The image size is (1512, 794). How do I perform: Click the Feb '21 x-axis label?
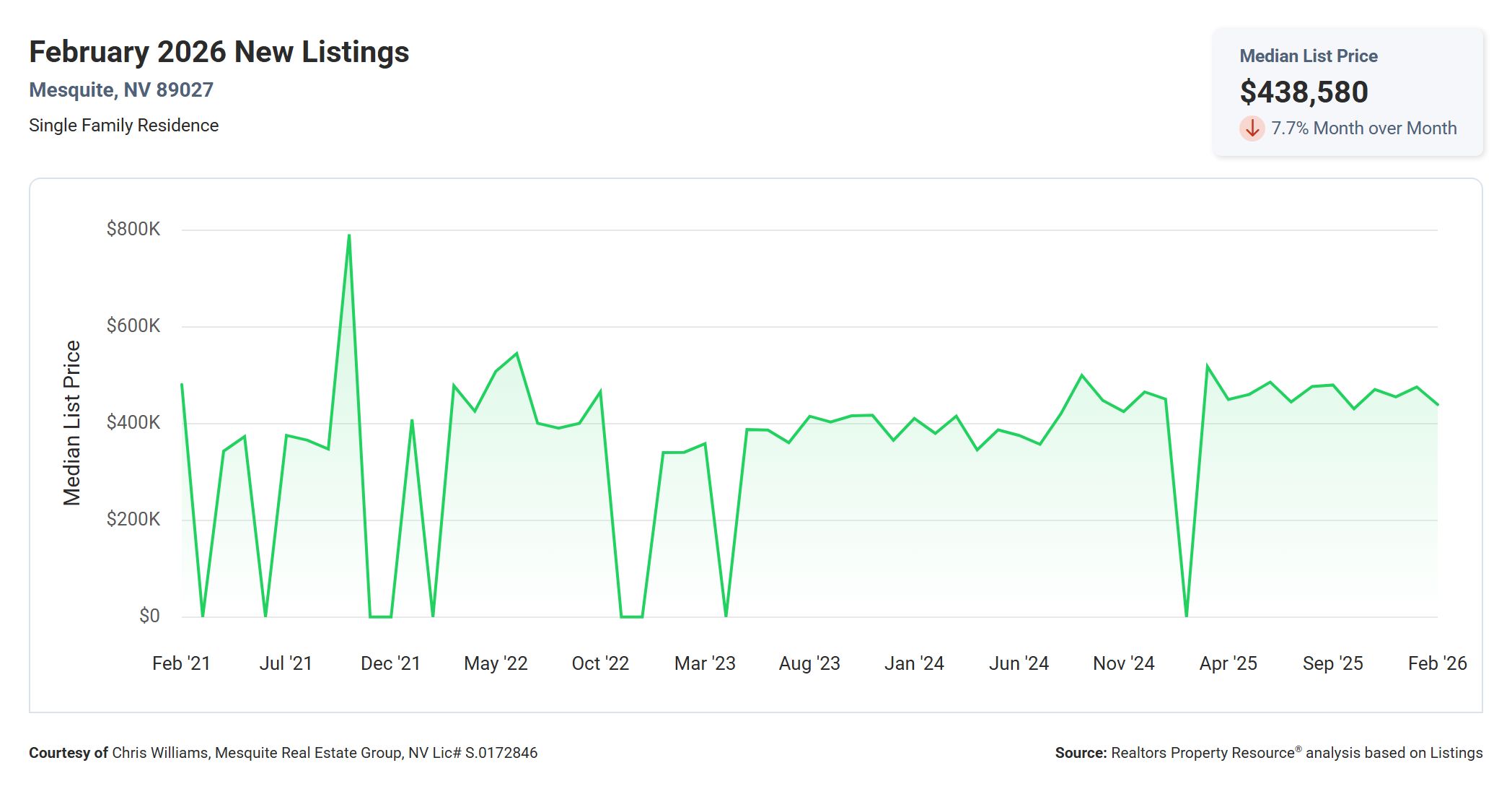pos(181,663)
